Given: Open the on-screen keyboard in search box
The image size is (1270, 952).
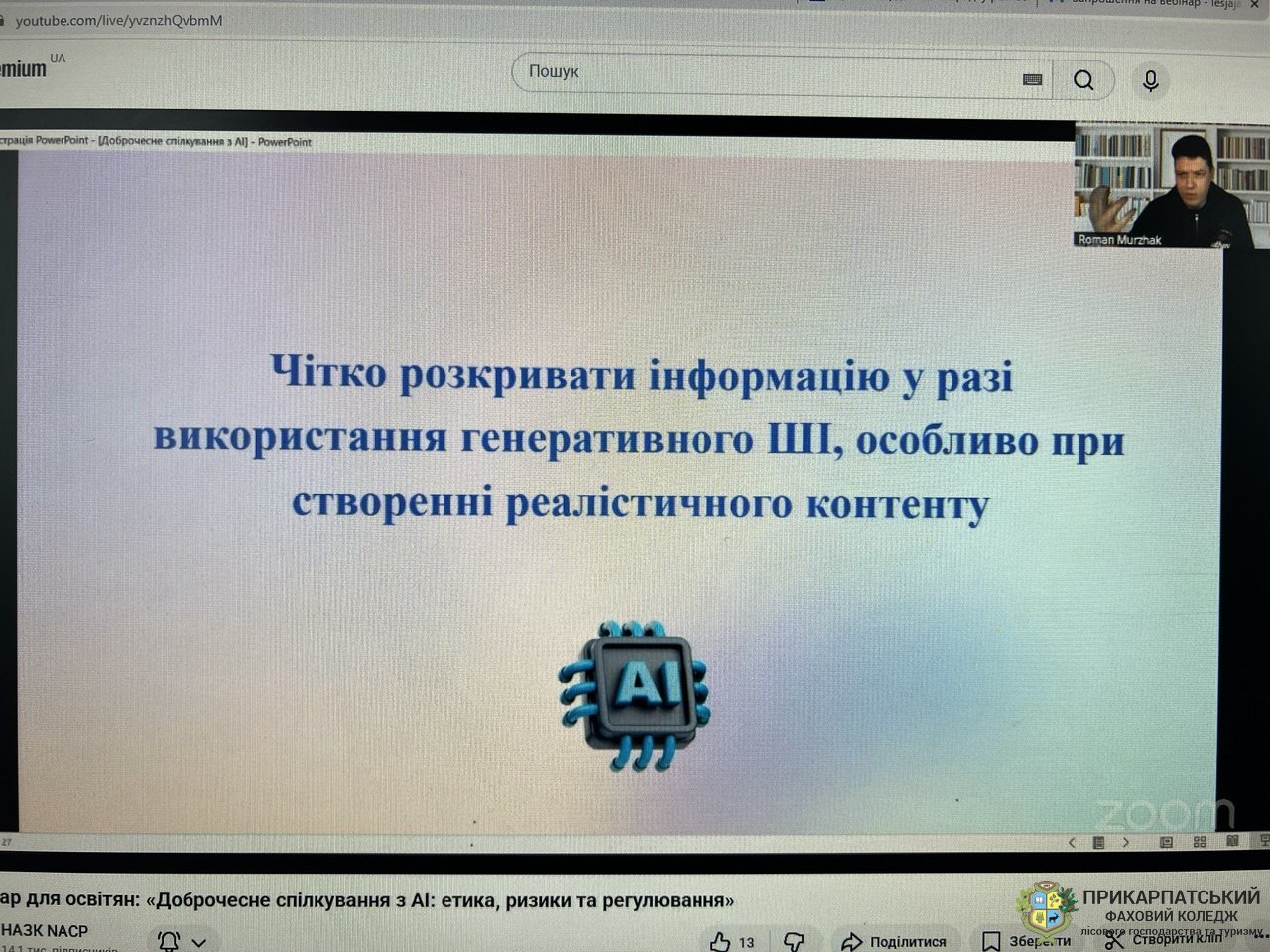Looking at the screenshot, I should point(1032,80).
